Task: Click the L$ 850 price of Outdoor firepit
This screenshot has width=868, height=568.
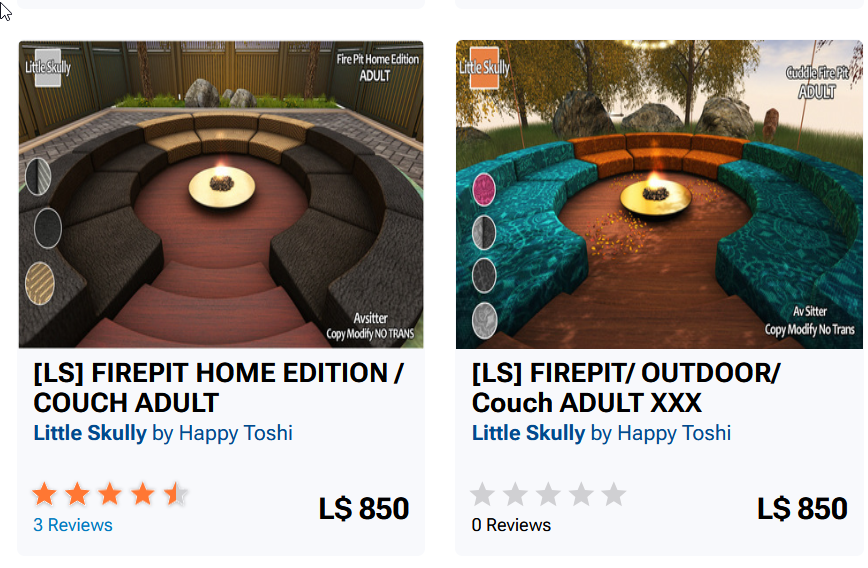Action: pos(802,508)
